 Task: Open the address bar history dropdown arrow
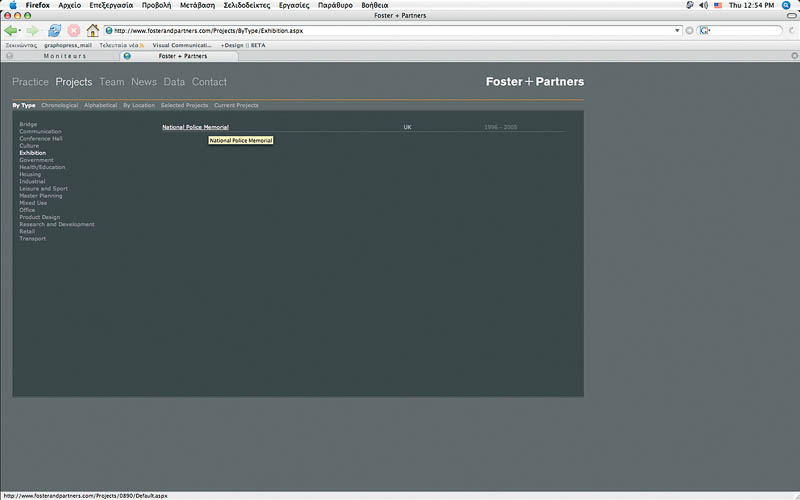point(677,31)
